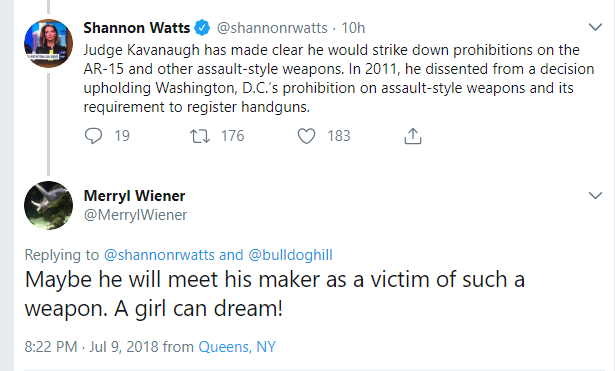Click the reply speech bubble icon

point(93,136)
